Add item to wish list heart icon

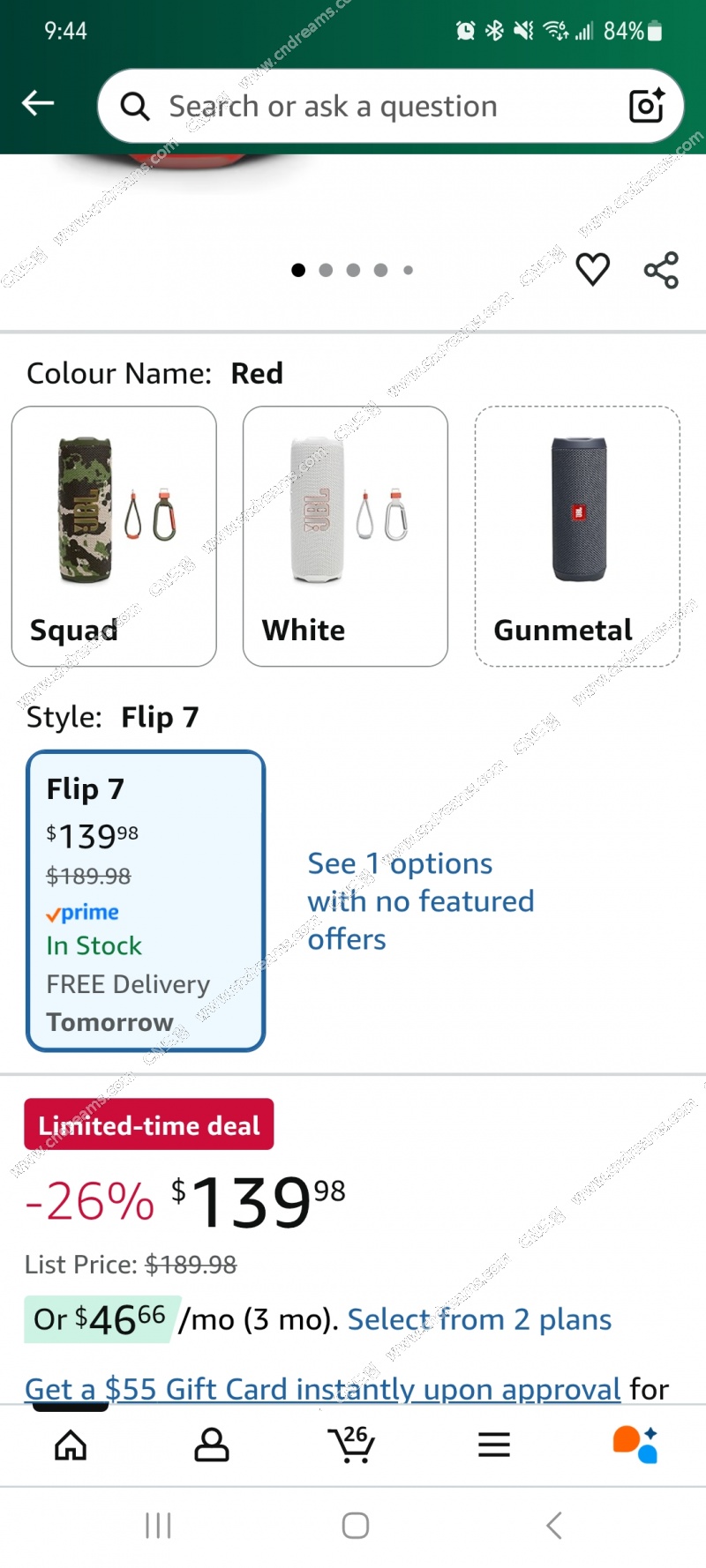[592, 269]
